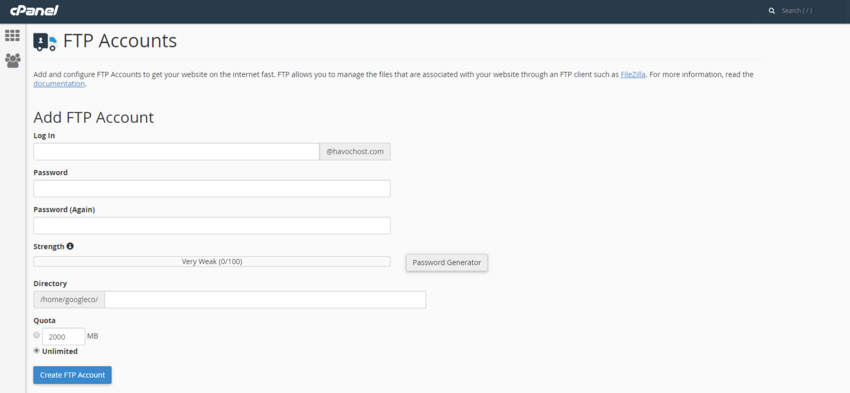Select the Unlimited quota radio button

[x=37, y=351]
